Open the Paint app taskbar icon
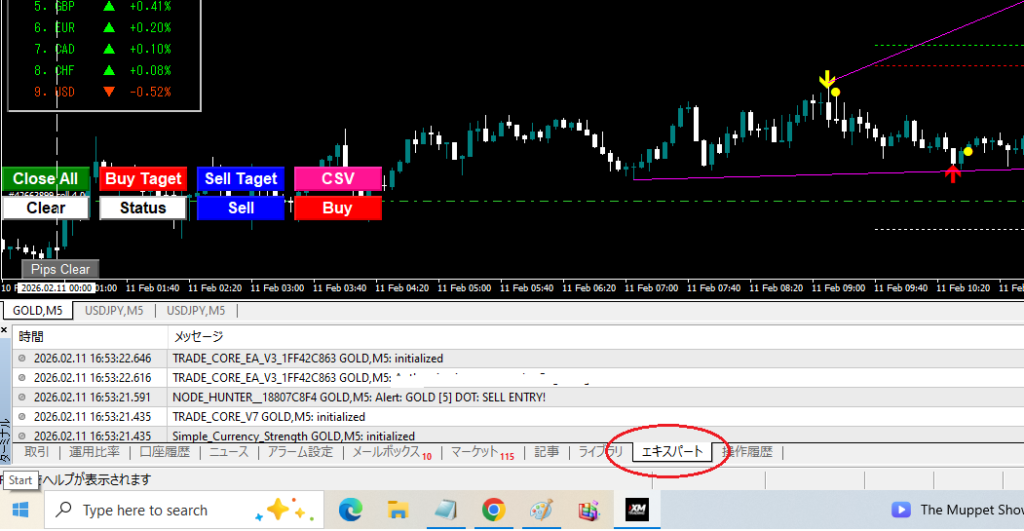 540,510
